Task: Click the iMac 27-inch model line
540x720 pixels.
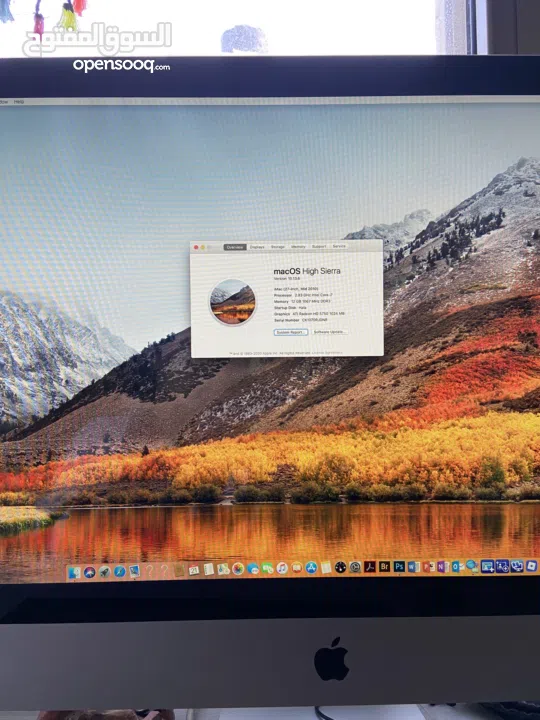Action: coord(296,289)
